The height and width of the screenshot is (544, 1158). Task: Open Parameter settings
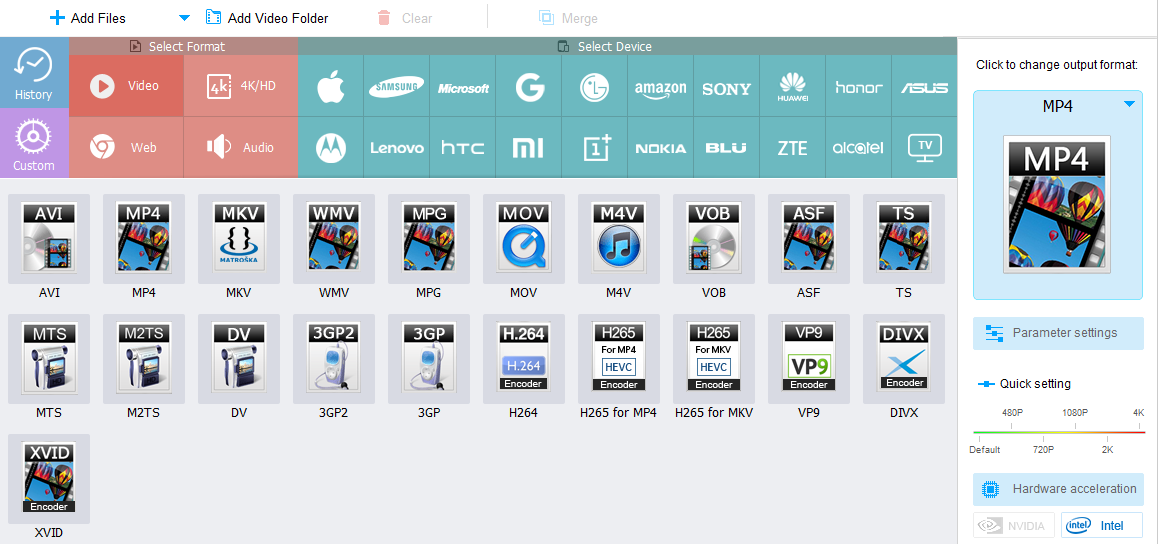coord(1058,333)
